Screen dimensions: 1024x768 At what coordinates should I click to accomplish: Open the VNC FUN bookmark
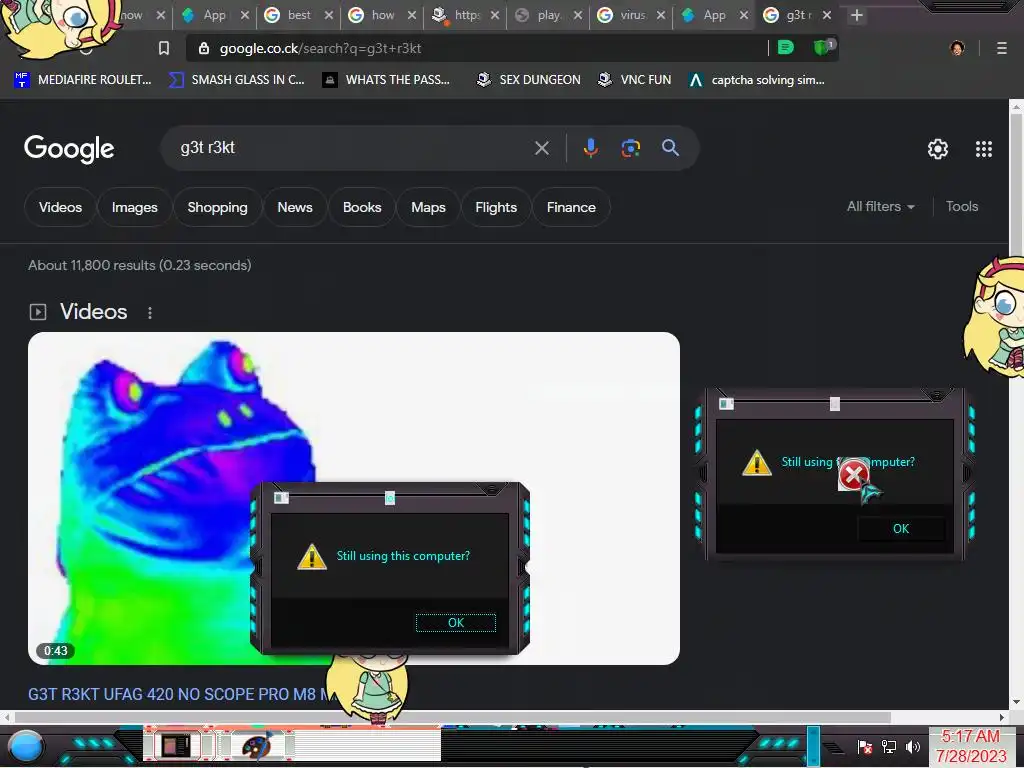click(635, 80)
